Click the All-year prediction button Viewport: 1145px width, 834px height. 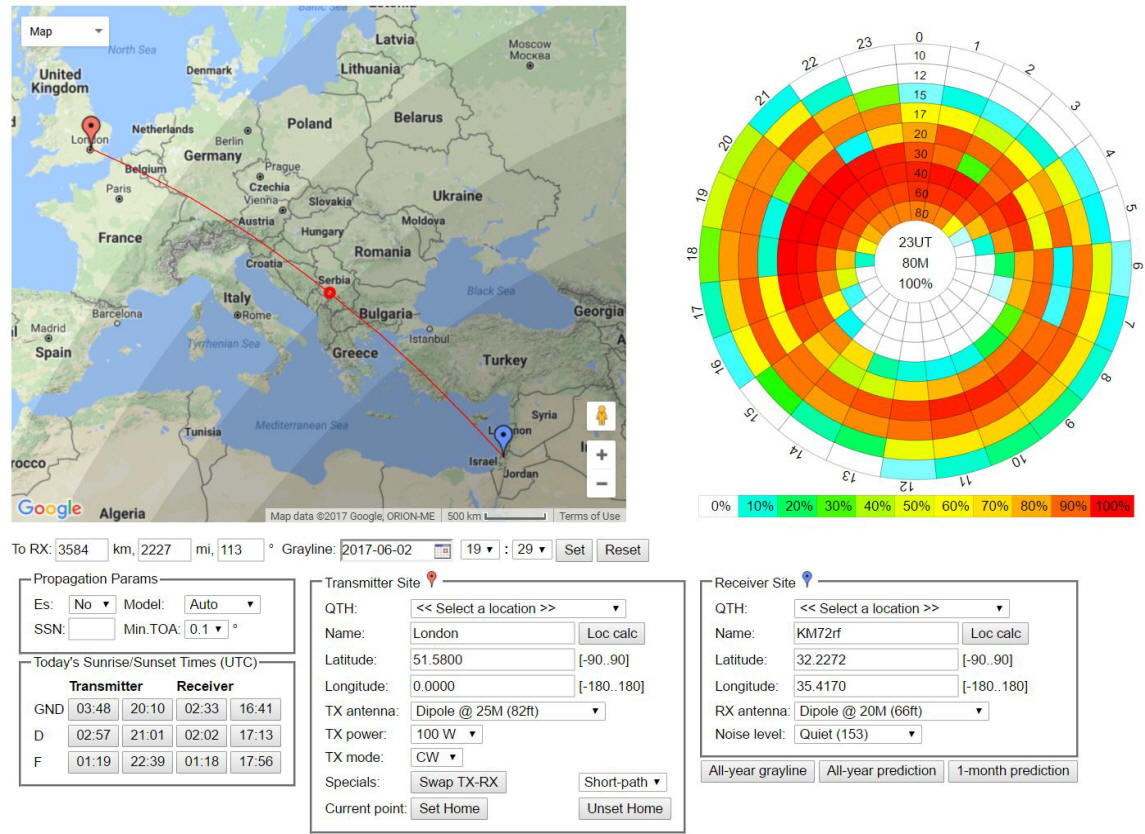881,771
